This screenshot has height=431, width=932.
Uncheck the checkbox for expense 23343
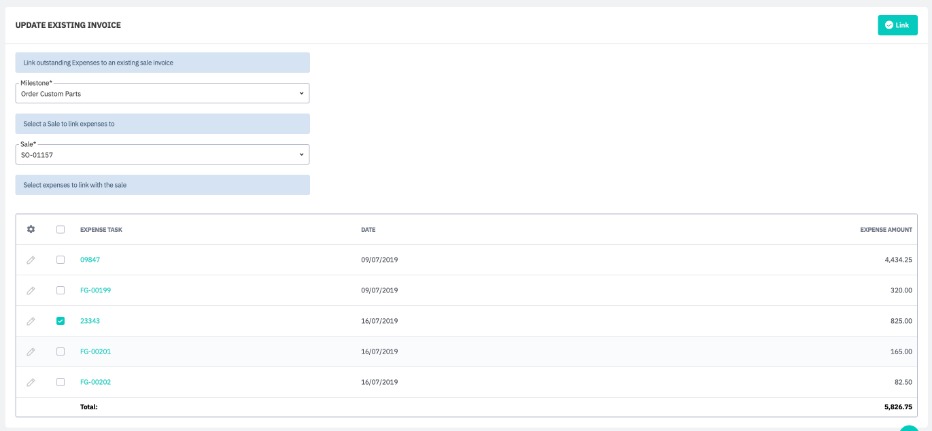61,321
